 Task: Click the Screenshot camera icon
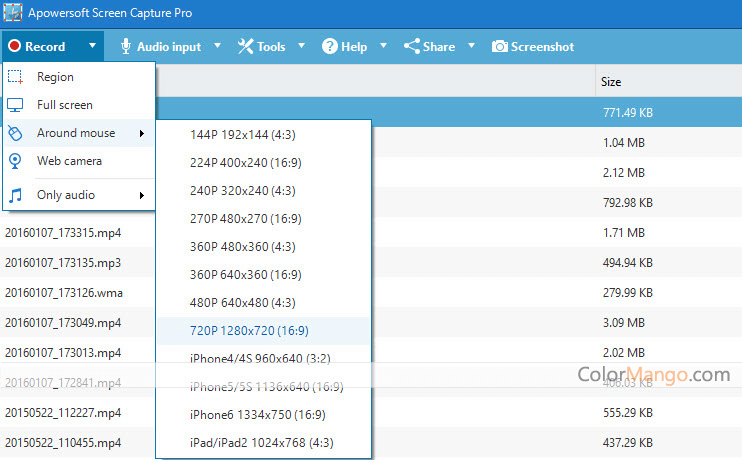(500, 46)
